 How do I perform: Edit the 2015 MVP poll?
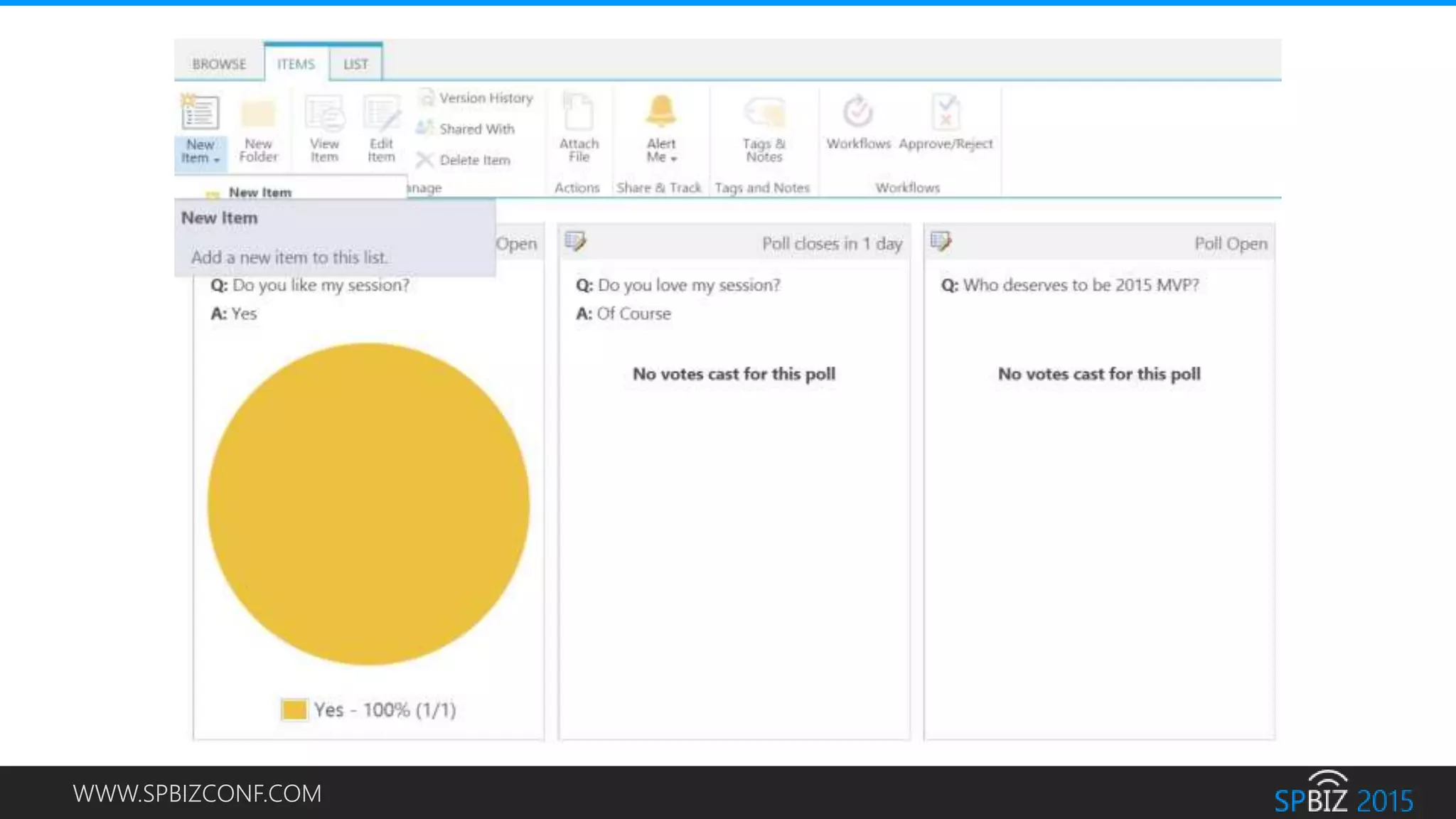tap(941, 242)
